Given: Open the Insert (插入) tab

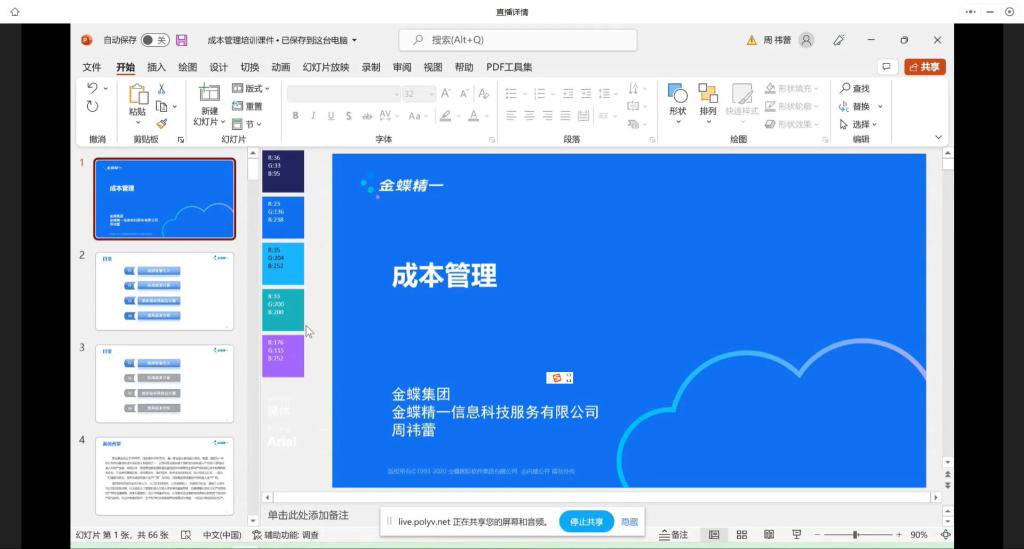Looking at the screenshot, I should pyautogui.click(x=156, y=67).
